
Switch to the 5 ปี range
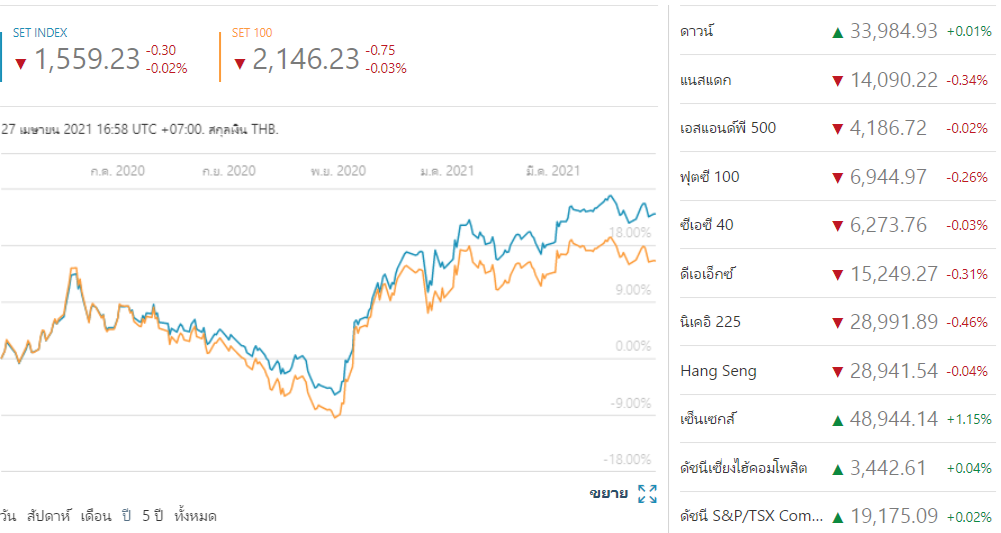152,516
